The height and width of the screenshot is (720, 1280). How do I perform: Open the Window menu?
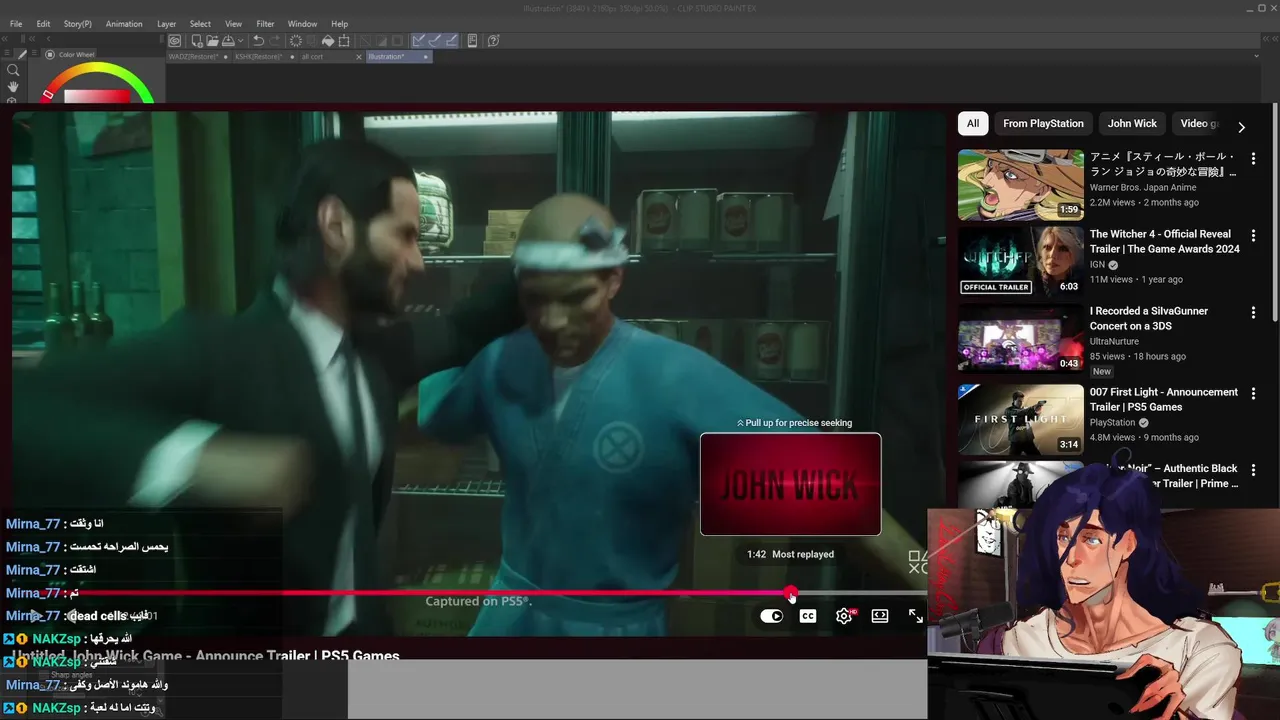click(x=302, y=24)
